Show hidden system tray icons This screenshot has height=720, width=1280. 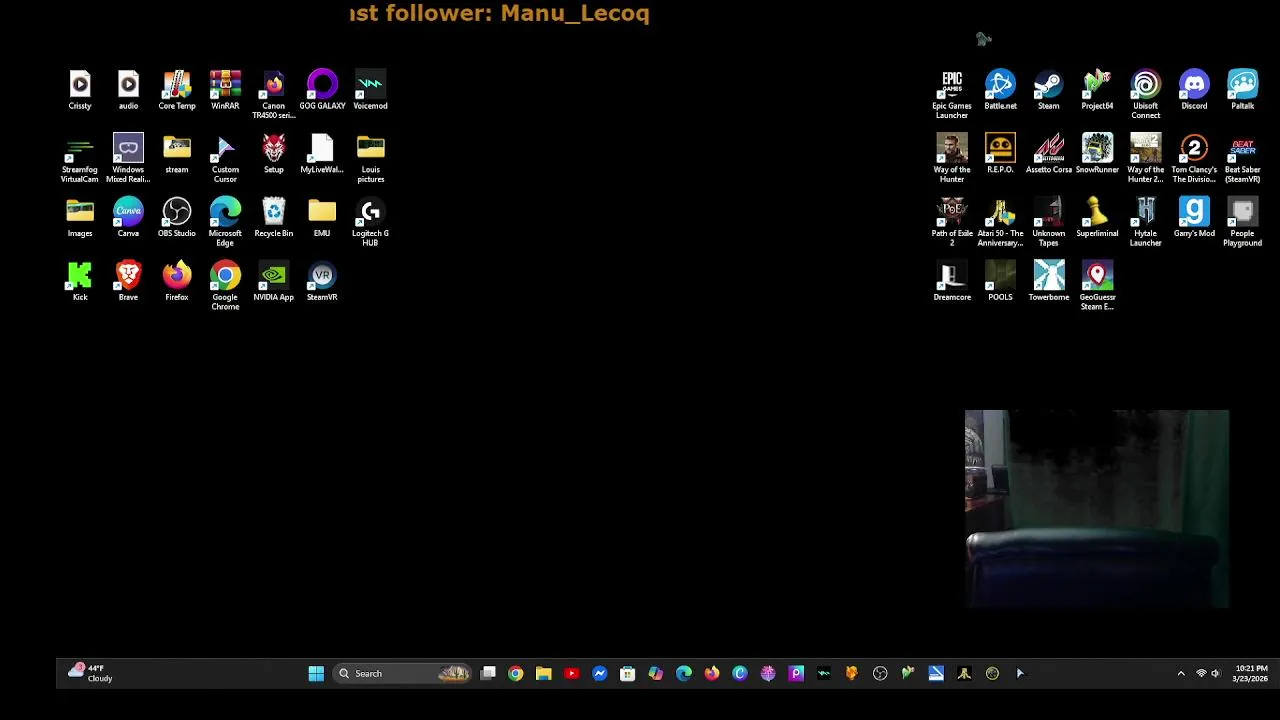click(x=1181, y=674)
